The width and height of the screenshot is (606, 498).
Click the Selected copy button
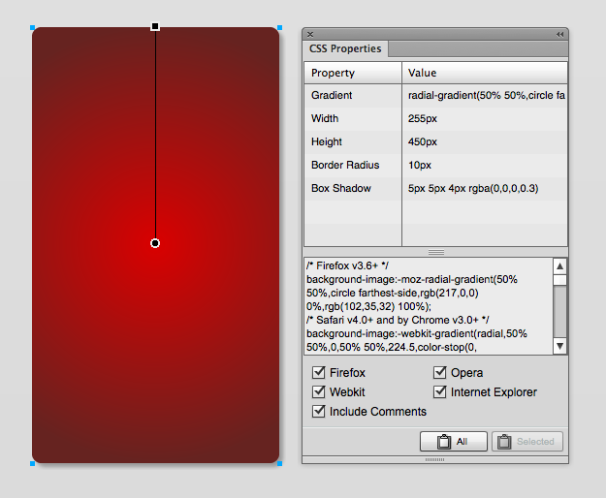527,442
